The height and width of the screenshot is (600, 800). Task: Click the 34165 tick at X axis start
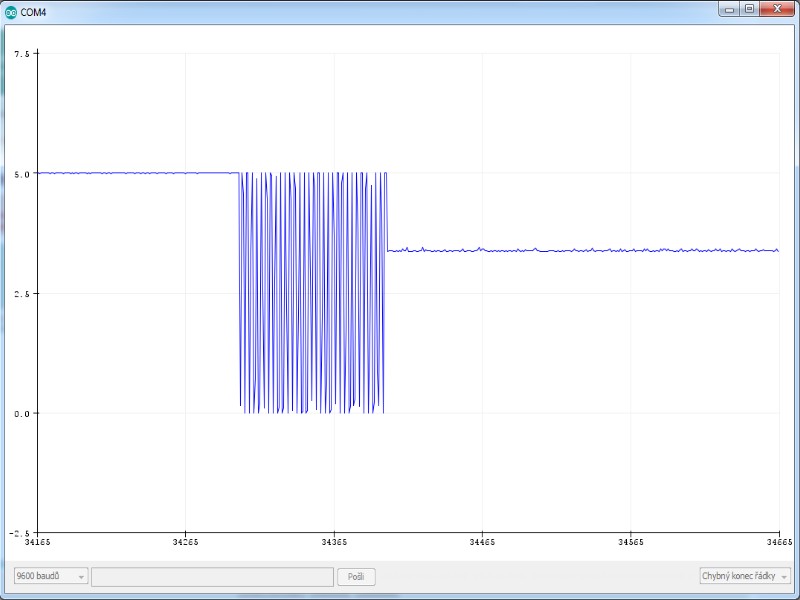coord(37,541)
